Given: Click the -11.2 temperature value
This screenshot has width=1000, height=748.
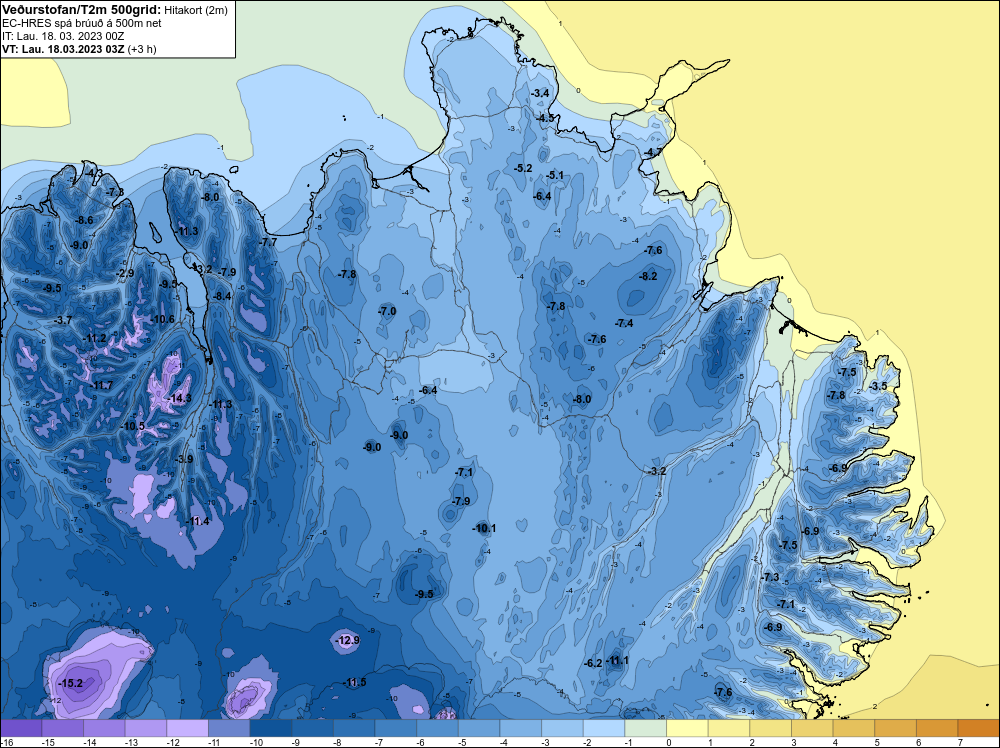Looking at the screenshot, I should (94, 338).
